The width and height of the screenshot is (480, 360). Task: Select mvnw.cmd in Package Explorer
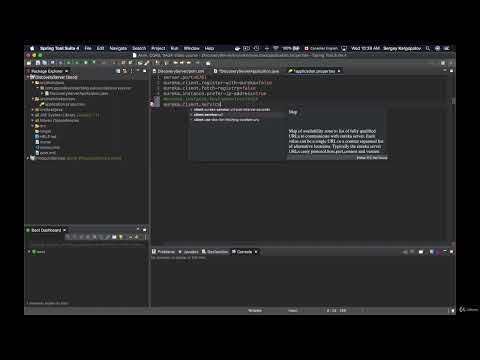48,147
